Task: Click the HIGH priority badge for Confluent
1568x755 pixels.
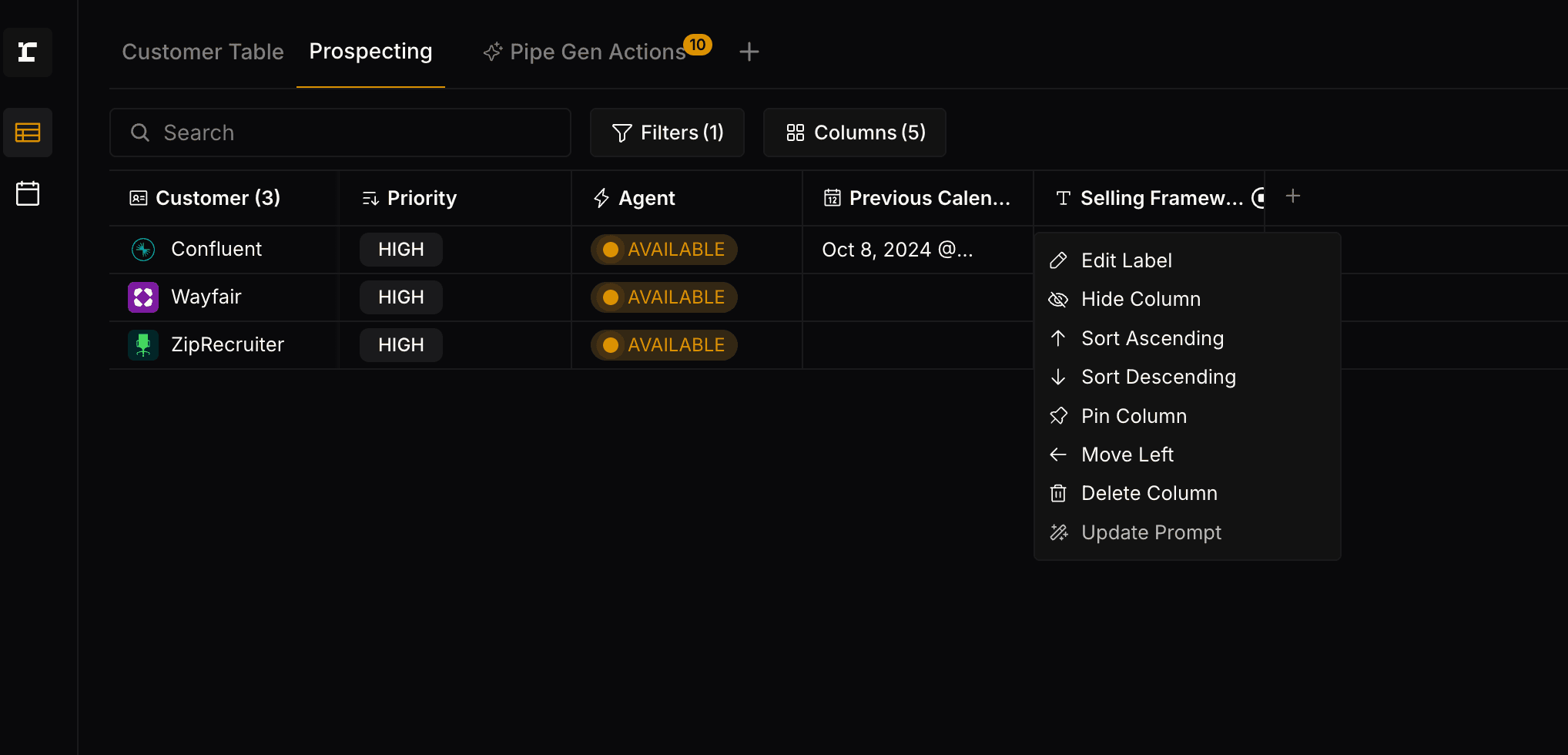Action: click(x=400, y=250)
